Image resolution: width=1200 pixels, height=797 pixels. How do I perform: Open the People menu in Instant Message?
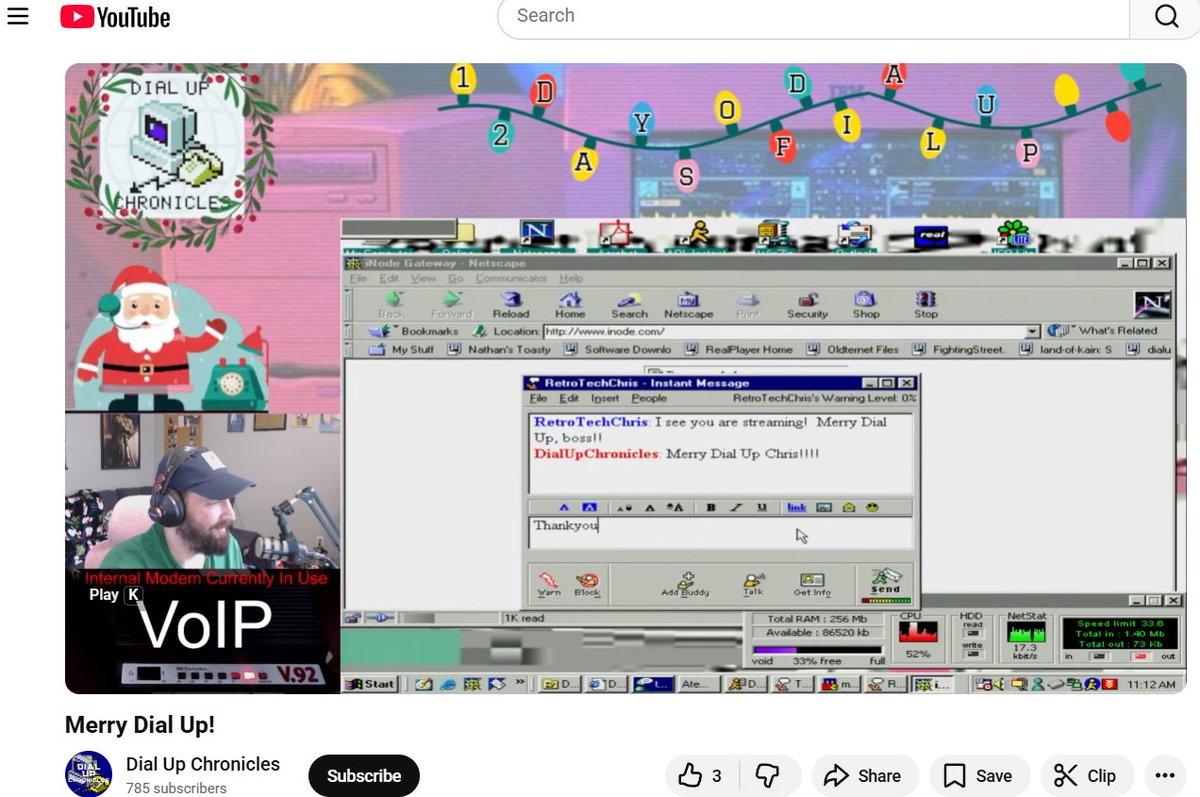tap(649, 398)
